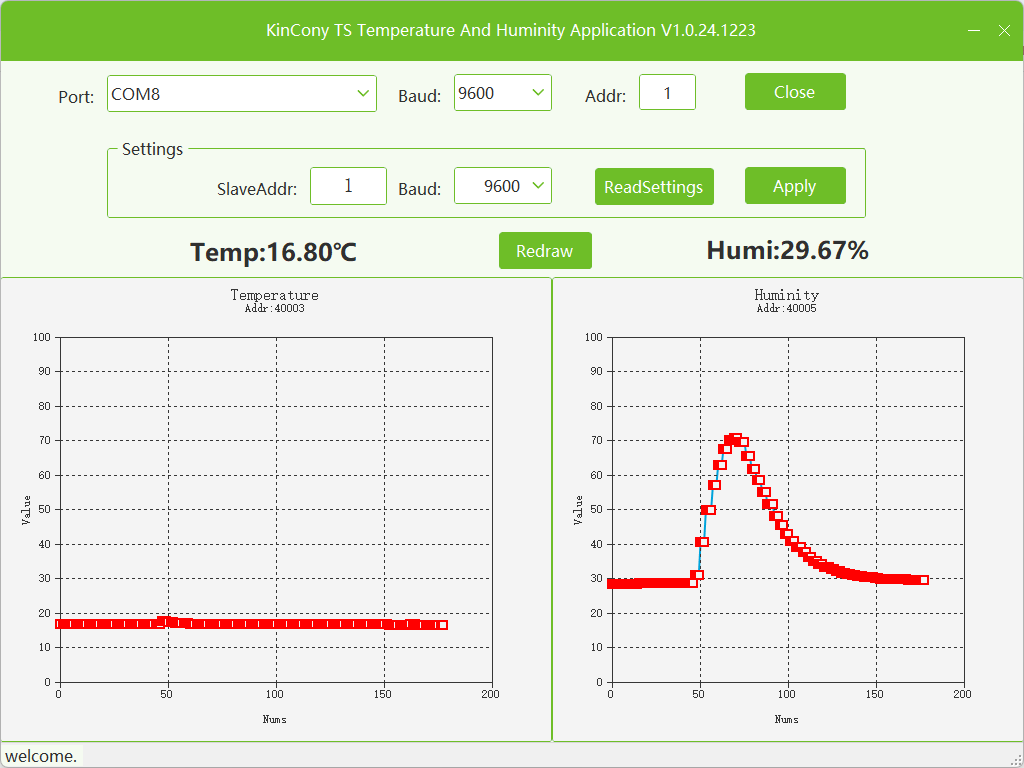The width and height of the screenshot is (1024, 768).
Task: Click the application title bar text
Action: [x=511, y=30]
